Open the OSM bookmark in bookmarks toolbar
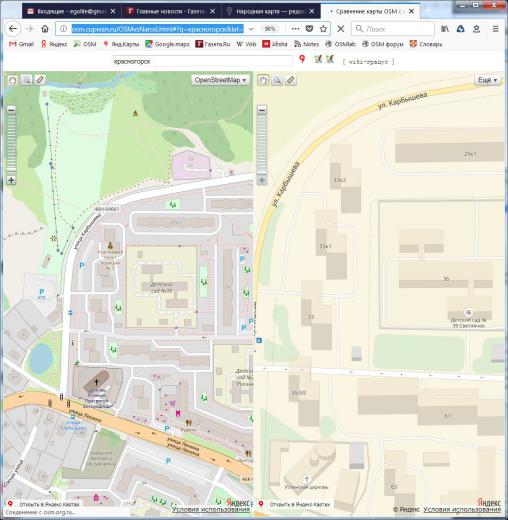Image resolution: width=508 pixels, height=520 pixels. (85, 44)
